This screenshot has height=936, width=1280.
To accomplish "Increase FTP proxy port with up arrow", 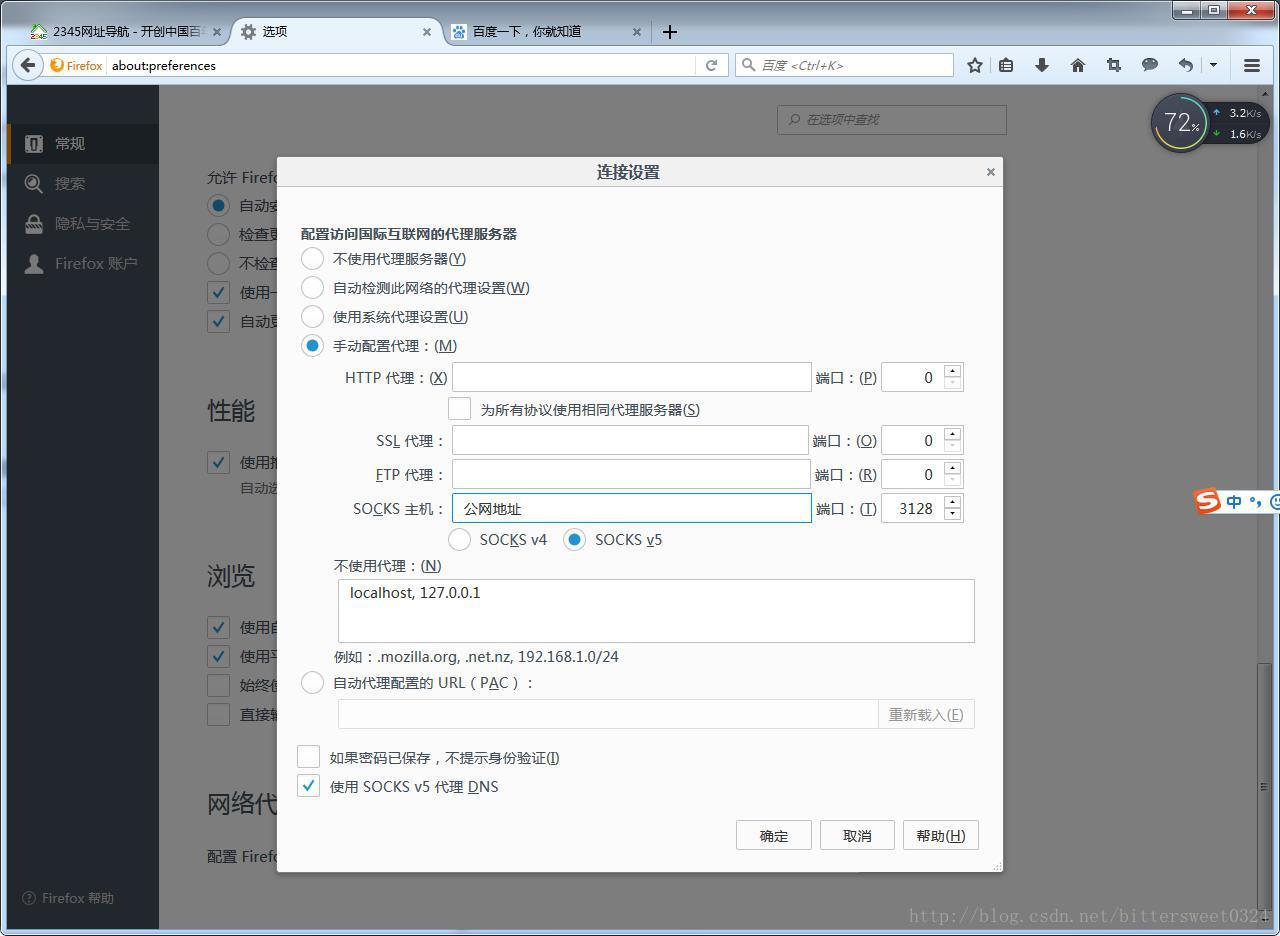I will (x=952, y=468).
